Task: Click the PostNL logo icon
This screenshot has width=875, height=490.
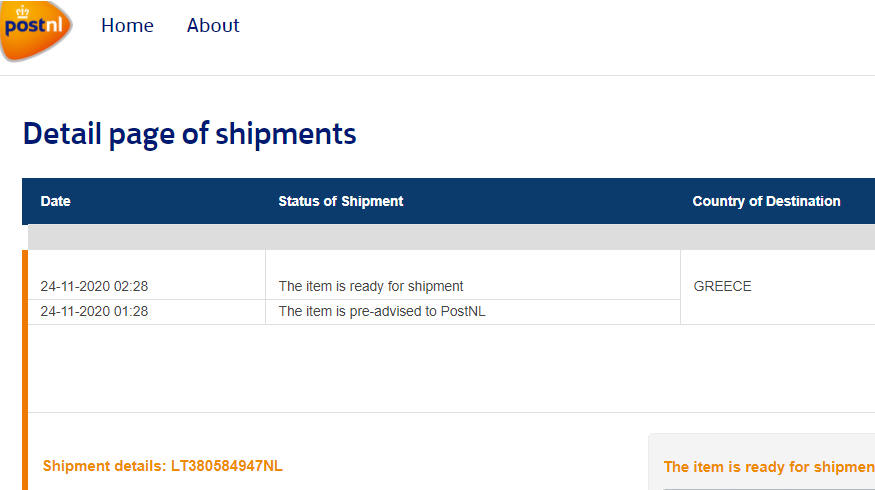Action: pyautogui.click(x=36, y=30)
